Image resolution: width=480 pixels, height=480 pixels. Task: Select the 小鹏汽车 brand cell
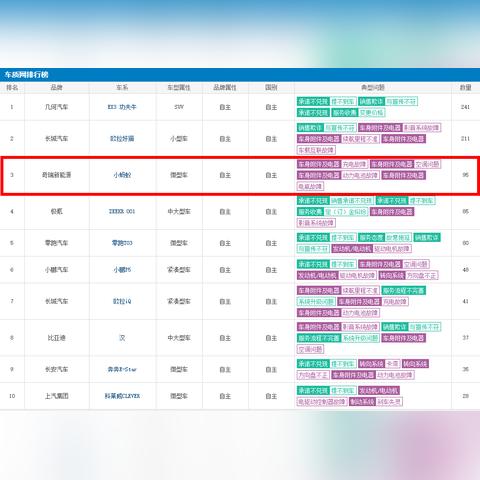(56, 270)
